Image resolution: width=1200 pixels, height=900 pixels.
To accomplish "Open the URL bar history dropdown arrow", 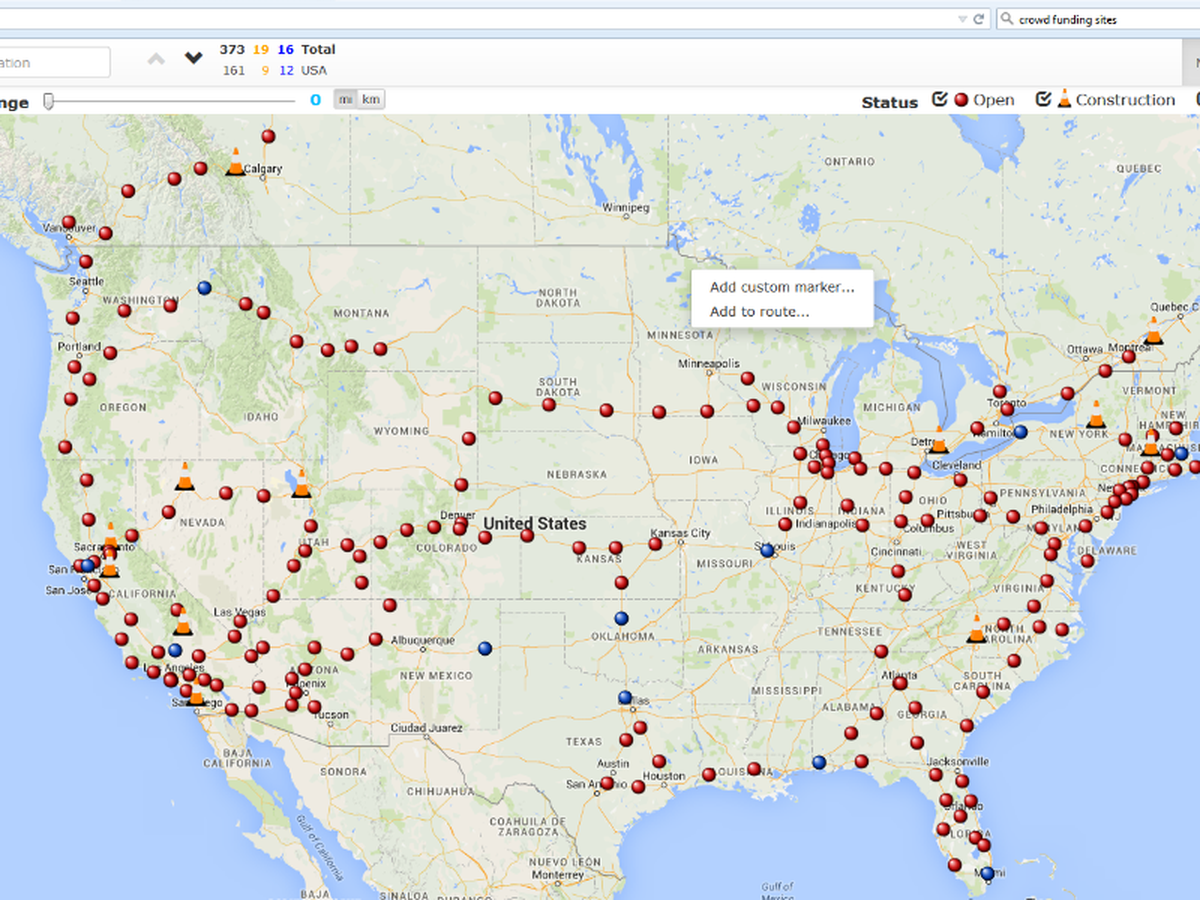I will click(x=962, y=19).
